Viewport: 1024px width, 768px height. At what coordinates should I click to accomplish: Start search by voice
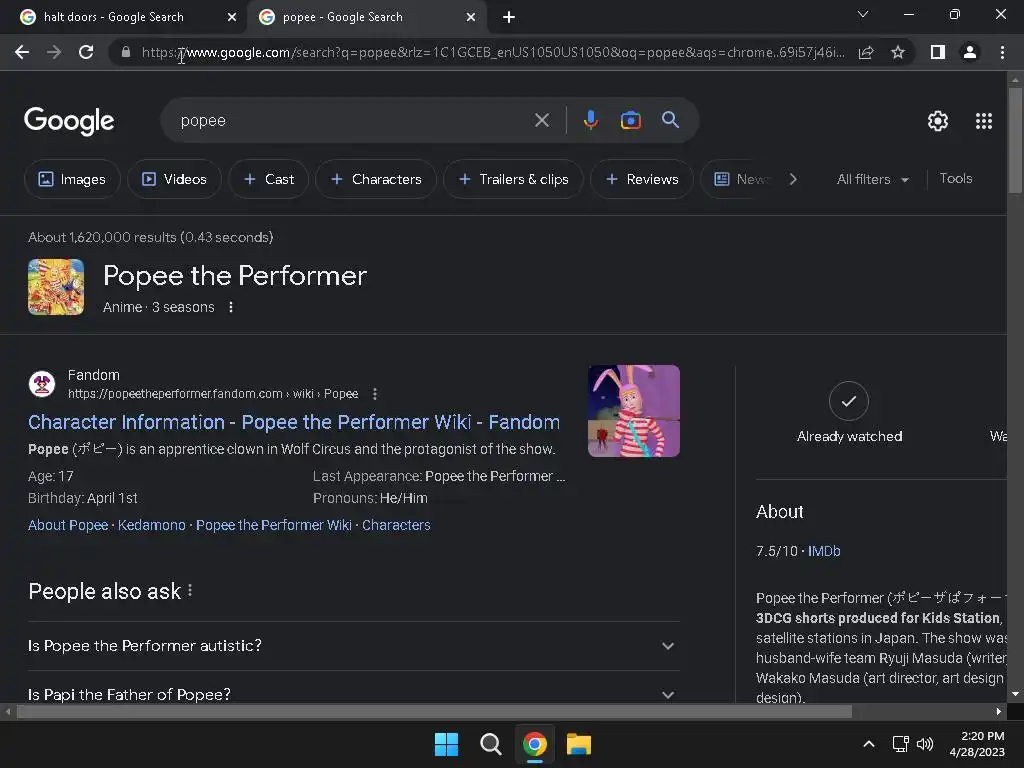click(x=590, y=120)
